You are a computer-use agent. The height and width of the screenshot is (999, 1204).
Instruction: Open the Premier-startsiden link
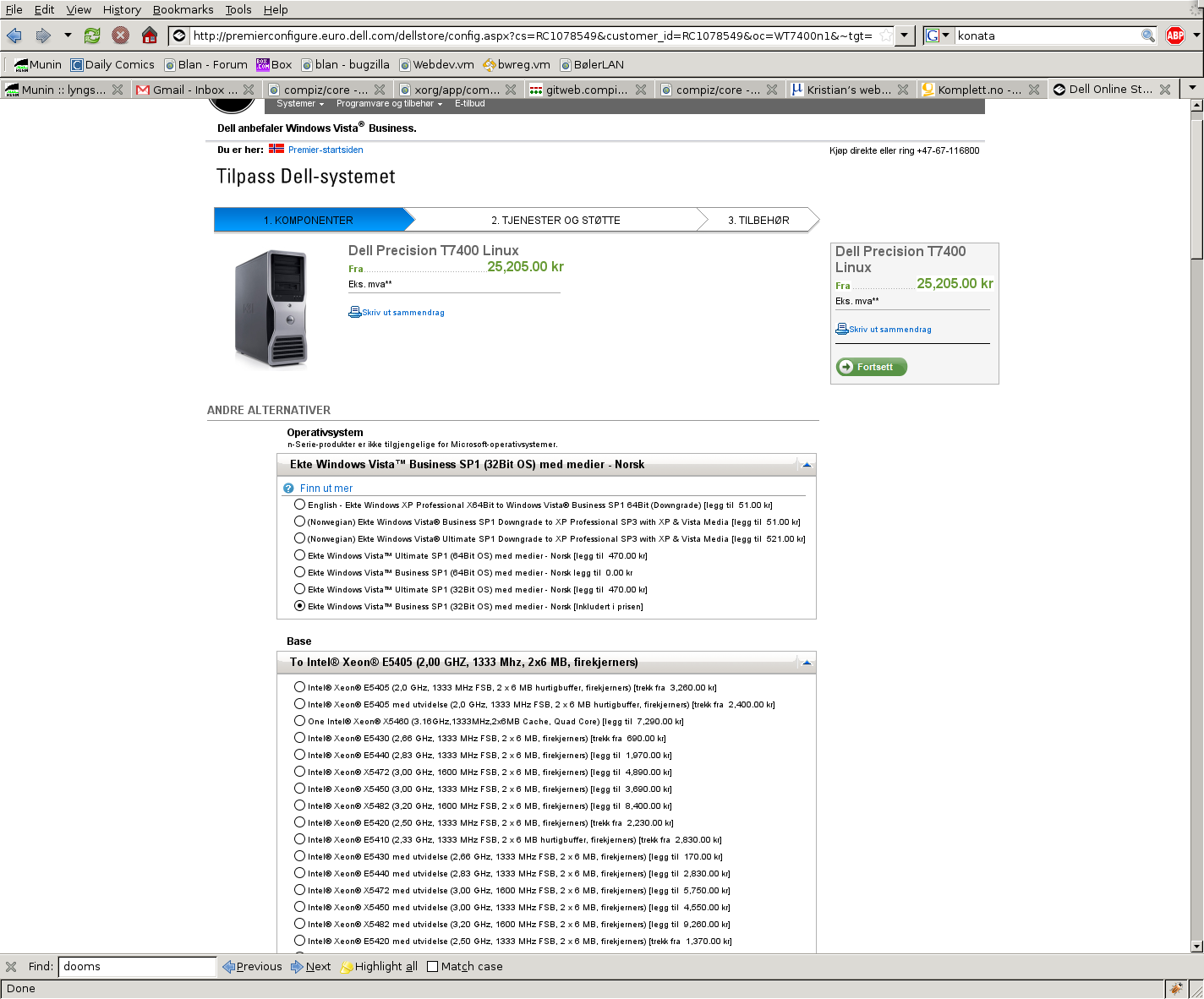pyautogui.click(x=326, y=150)
